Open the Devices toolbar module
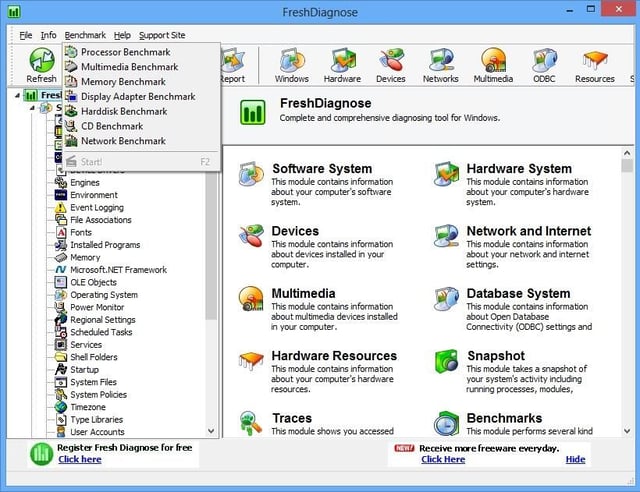640x492 pixels. [x=391, y=65]
